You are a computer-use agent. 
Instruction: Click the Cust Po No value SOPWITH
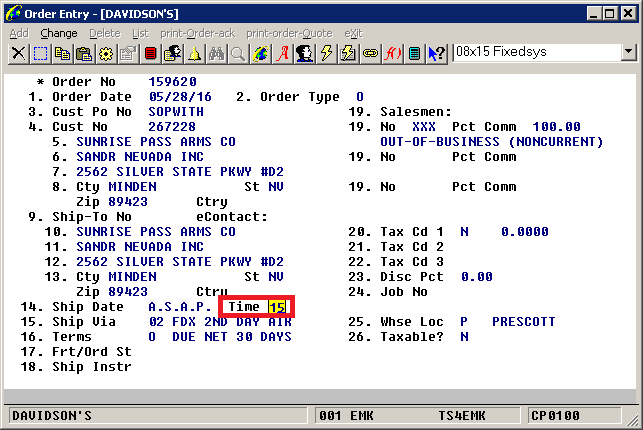coord(176,111)
